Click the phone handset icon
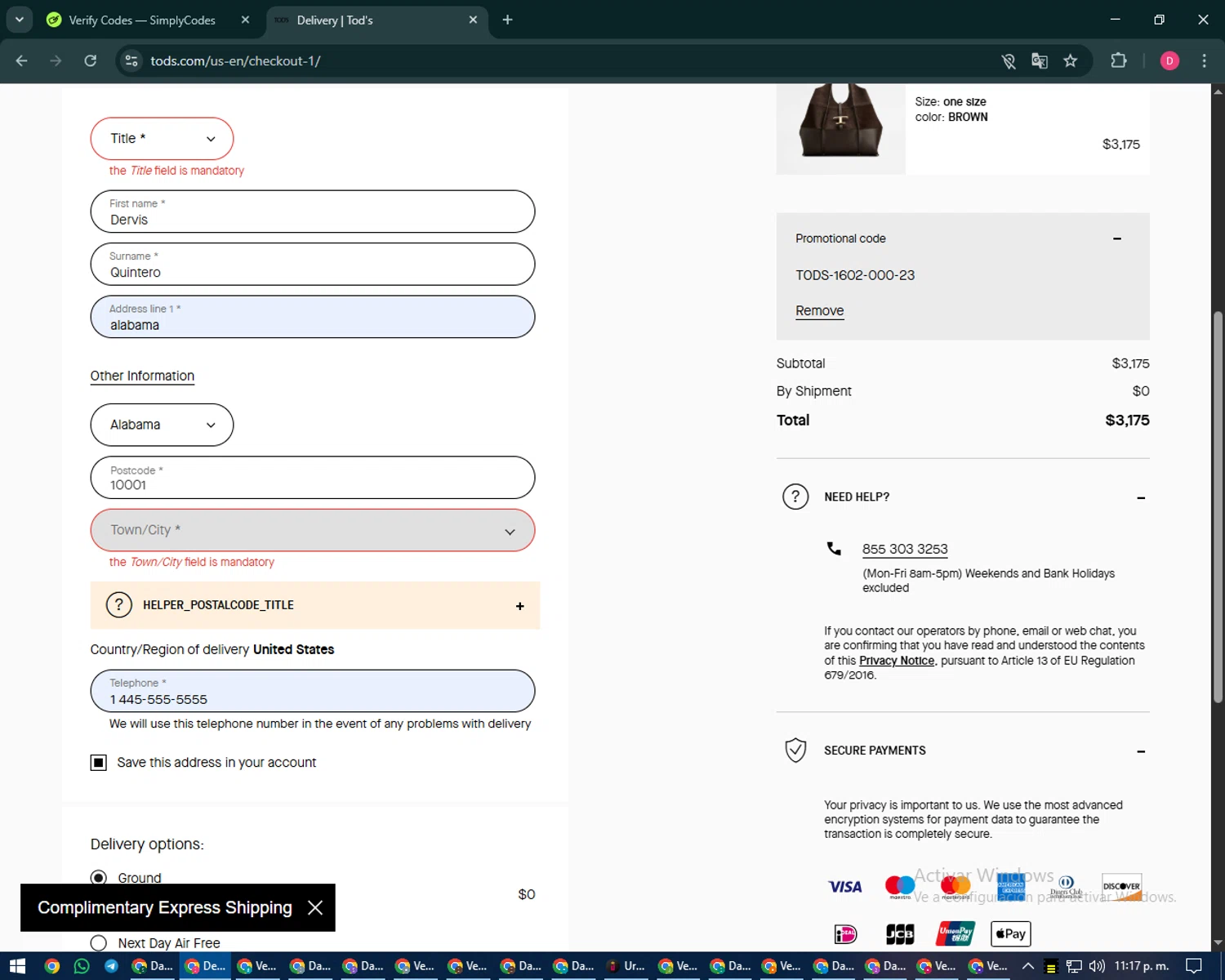1225x980 pixels. pyautogui.click(x=834, y=549)
